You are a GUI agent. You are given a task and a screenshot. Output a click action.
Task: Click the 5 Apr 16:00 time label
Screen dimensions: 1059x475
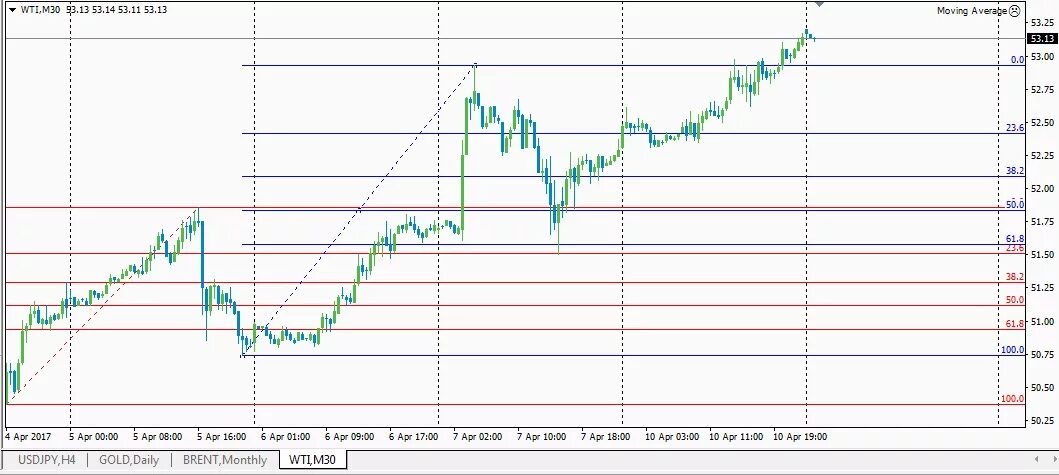tap(222, 436)
